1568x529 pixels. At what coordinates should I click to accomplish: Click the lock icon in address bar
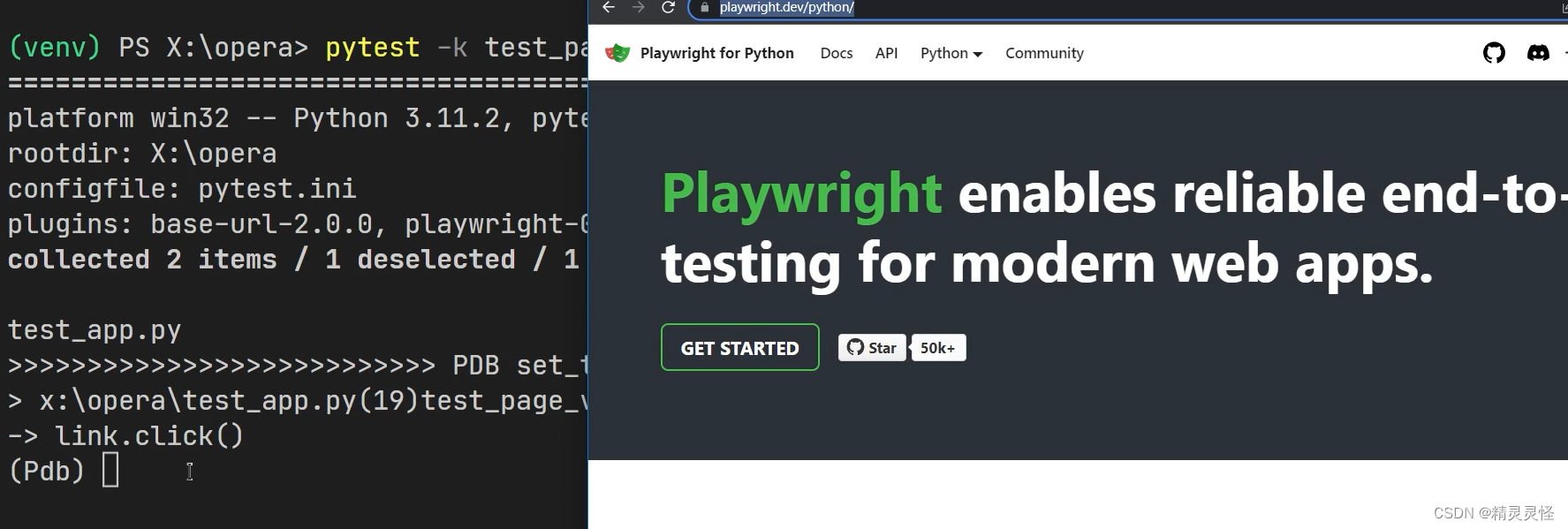(704, 7)
